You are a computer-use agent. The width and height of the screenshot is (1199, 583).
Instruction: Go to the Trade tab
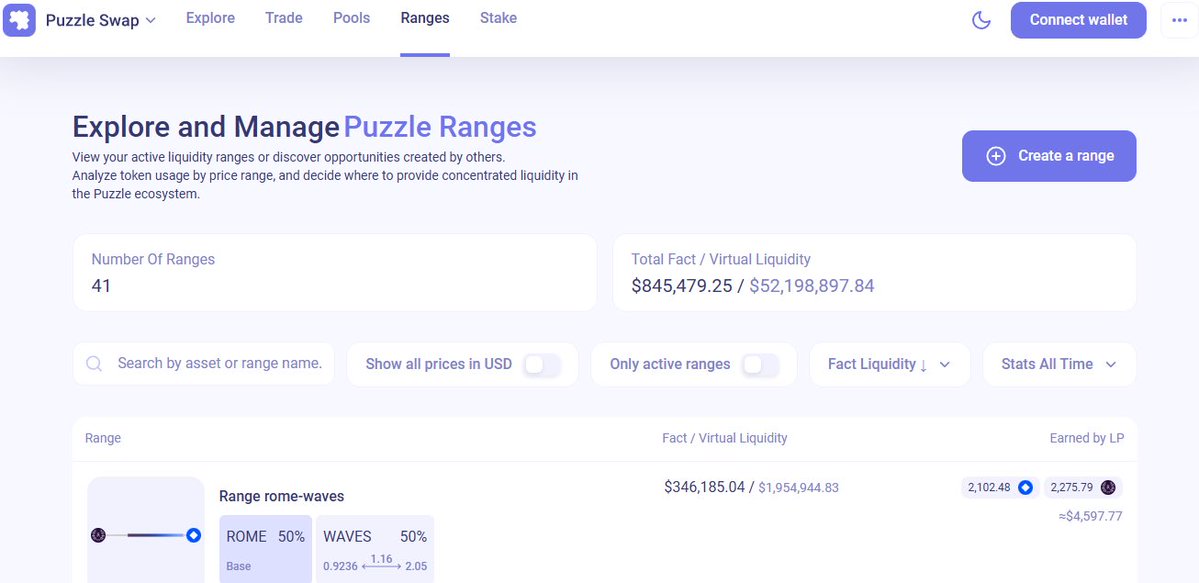coord(284,18)
